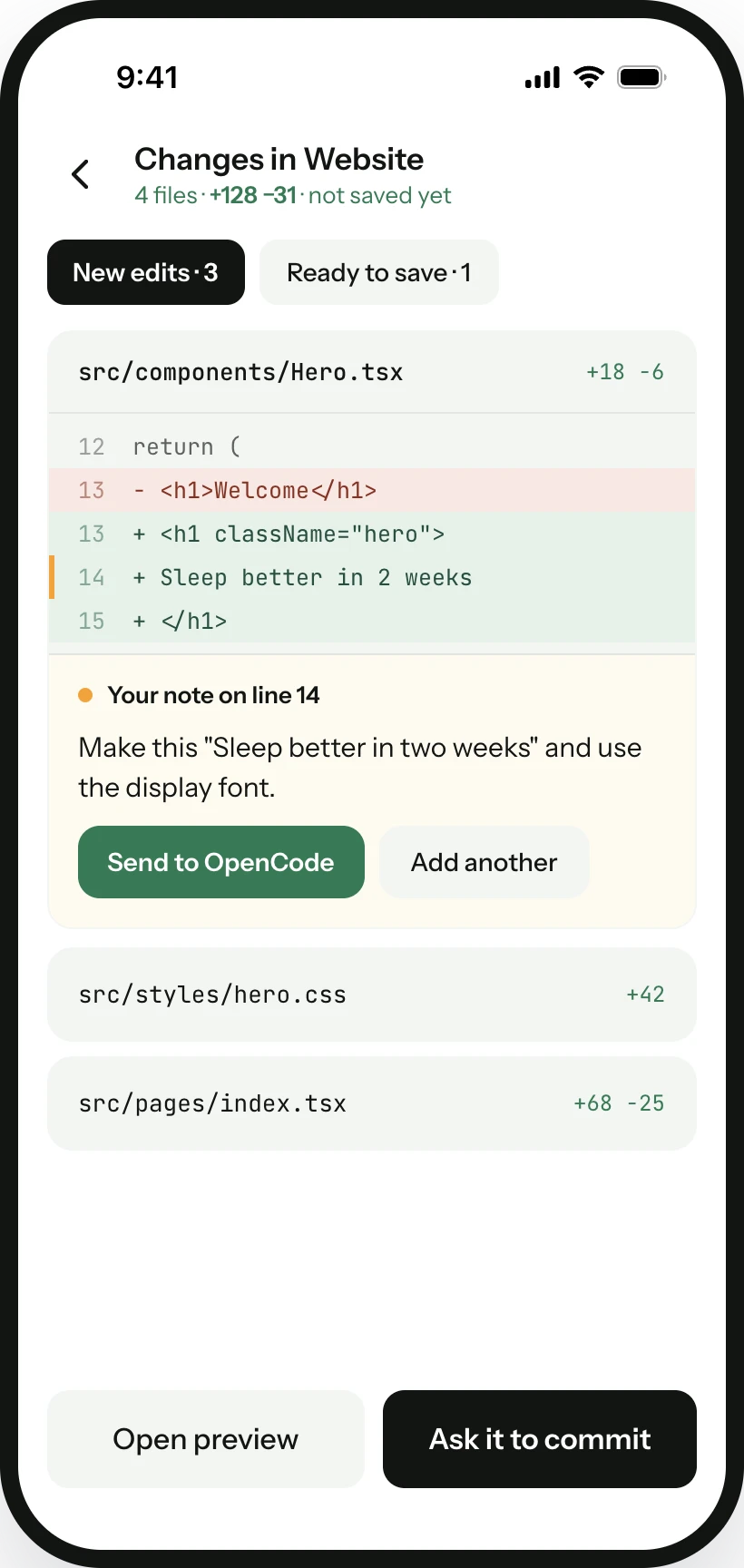Select added line '<h1 className="hero">'
This screenshot has width=744, height=1568.
click(372, 534)
